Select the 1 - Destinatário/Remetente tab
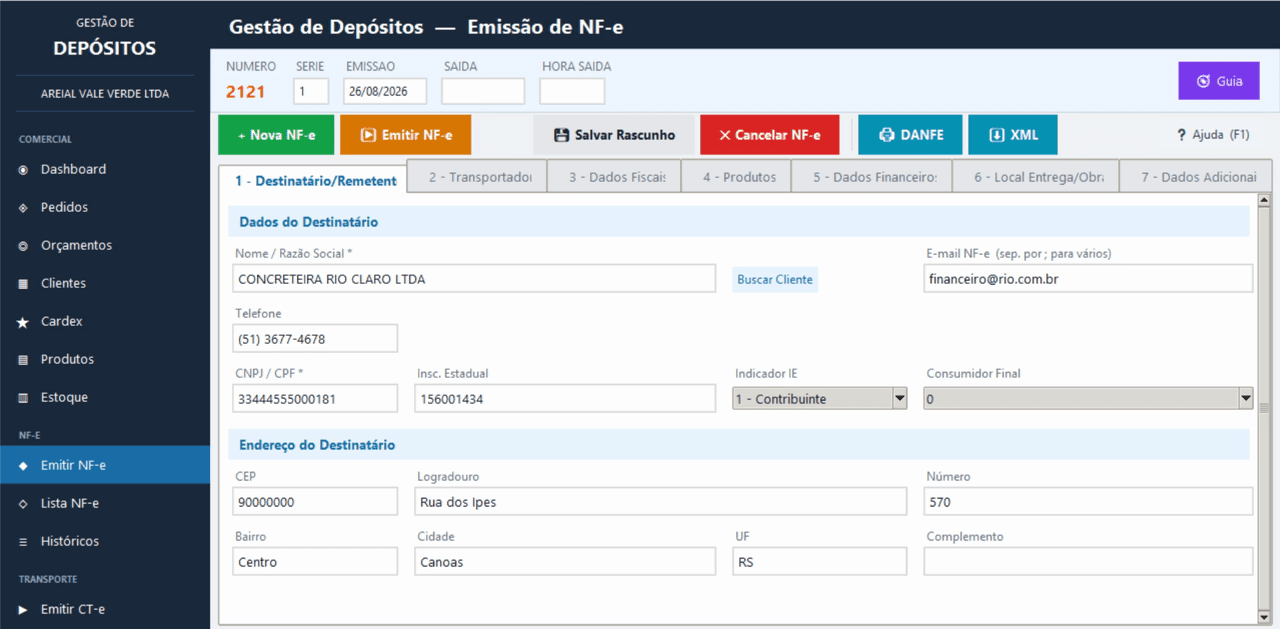The height and width of the screenshot is (629, 1280). (313, 180)
